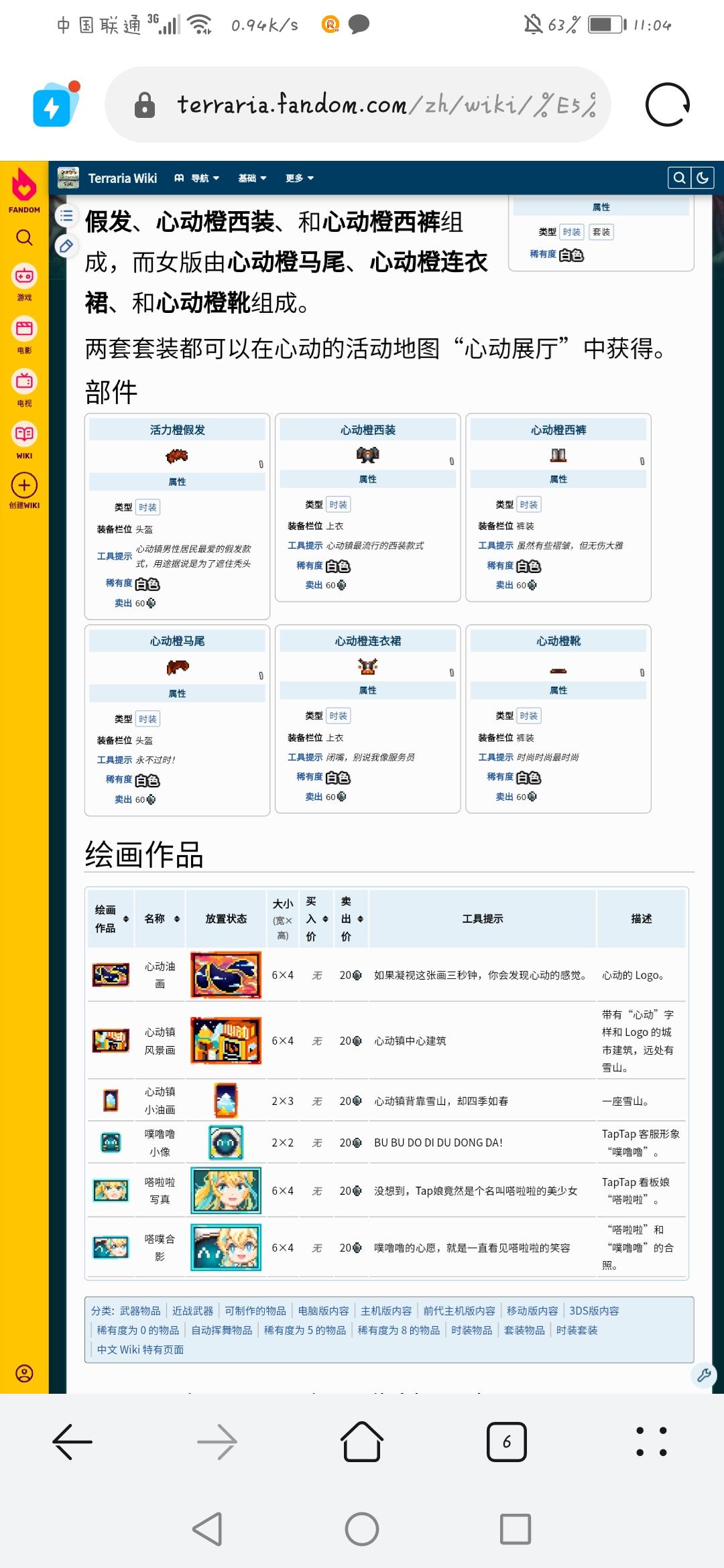This screenshot has width=724, height=1568.
Task: Open 活力橙假发 item card title
Action: point(178,430)
